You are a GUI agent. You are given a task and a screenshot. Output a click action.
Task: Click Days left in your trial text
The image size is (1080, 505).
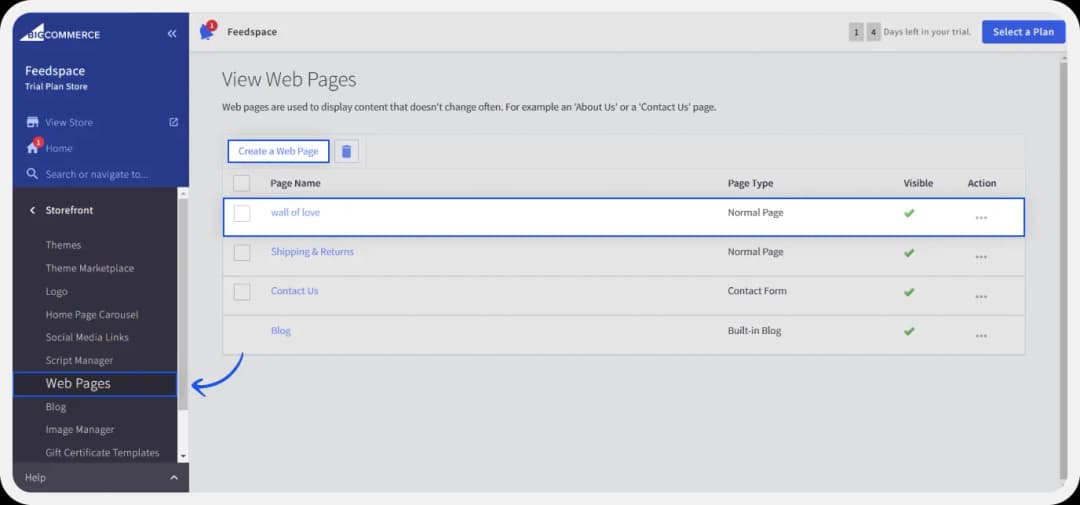click(x=927, y=32)
